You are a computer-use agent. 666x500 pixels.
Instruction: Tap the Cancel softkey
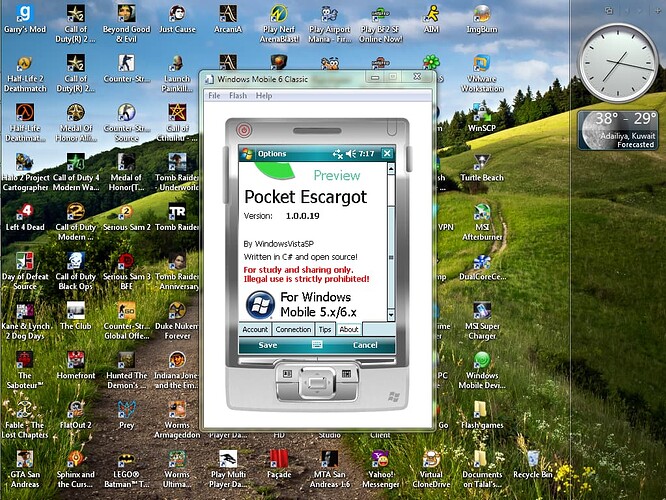365,345
